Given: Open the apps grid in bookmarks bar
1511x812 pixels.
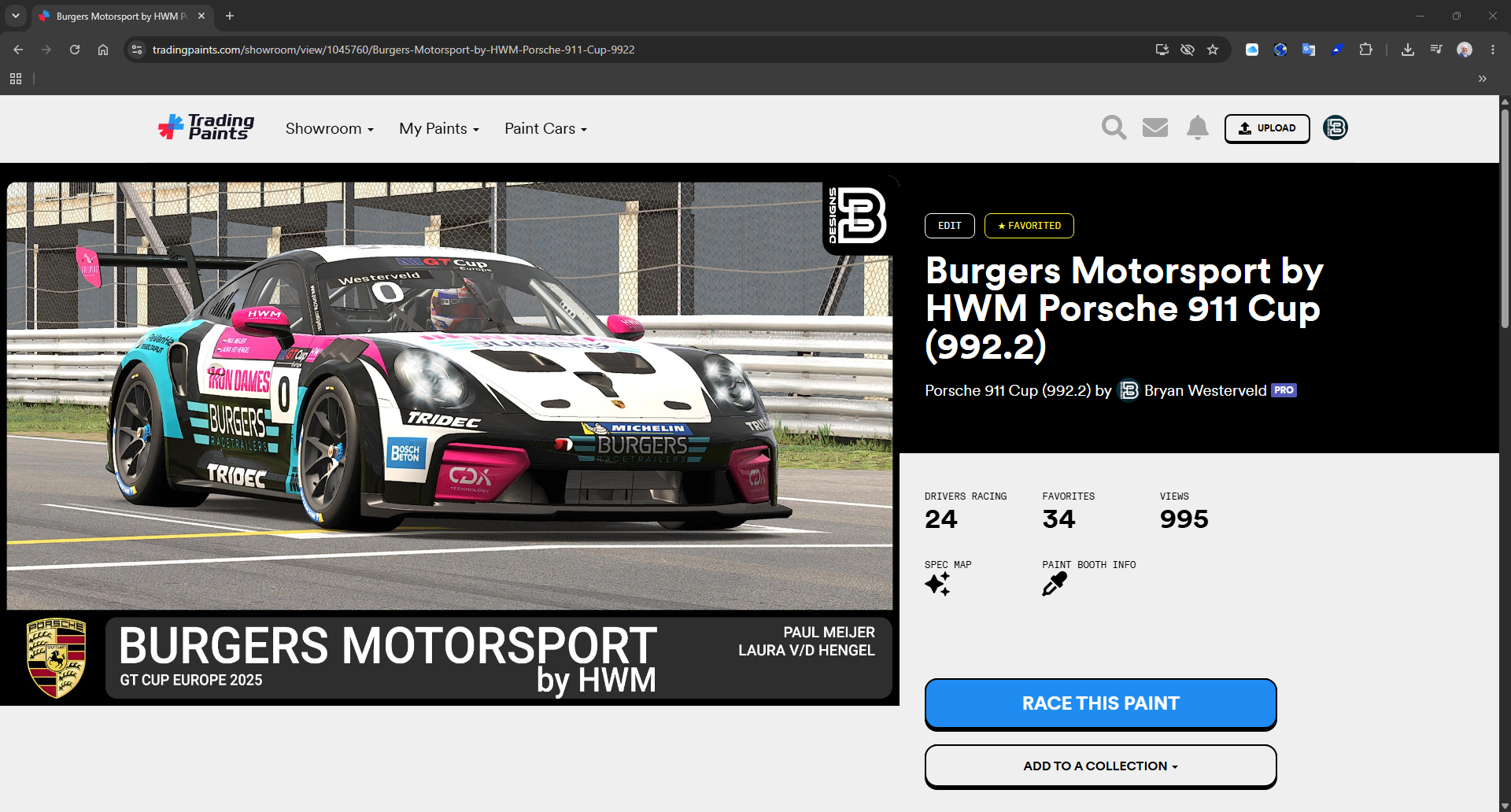Looking at the screenshot, I should [16, 79].
